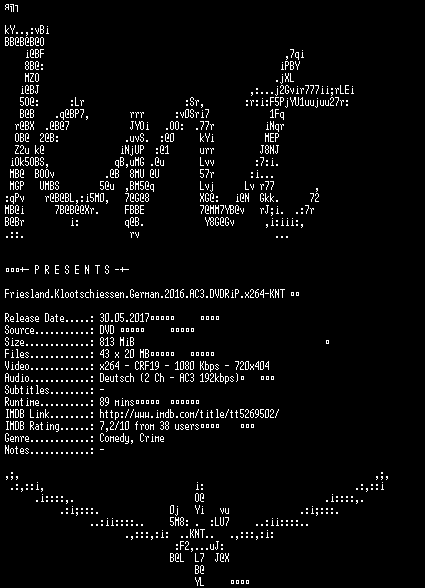Click the Release Date value 30.05.2017
This screenshot has height=588, width=425.
pos(125,318)
